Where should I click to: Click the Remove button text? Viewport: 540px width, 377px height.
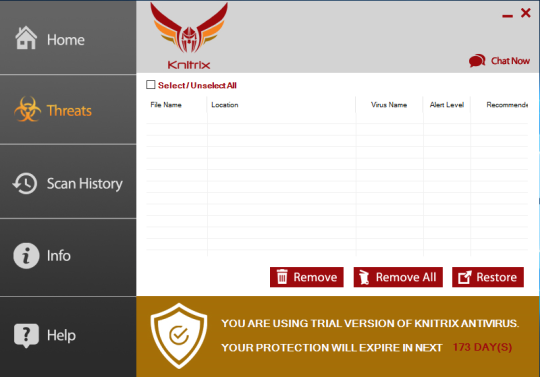[315, 277]
